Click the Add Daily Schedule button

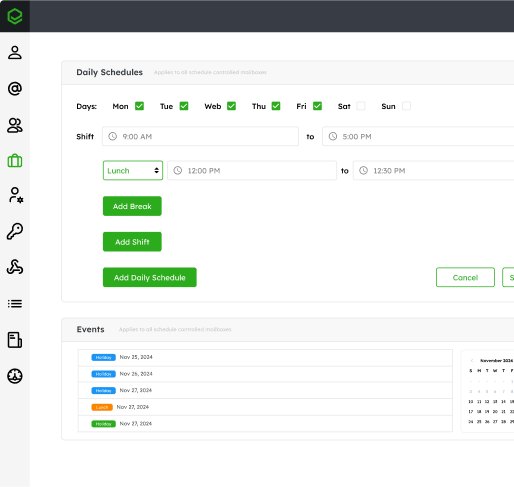(x=150, y=277)
